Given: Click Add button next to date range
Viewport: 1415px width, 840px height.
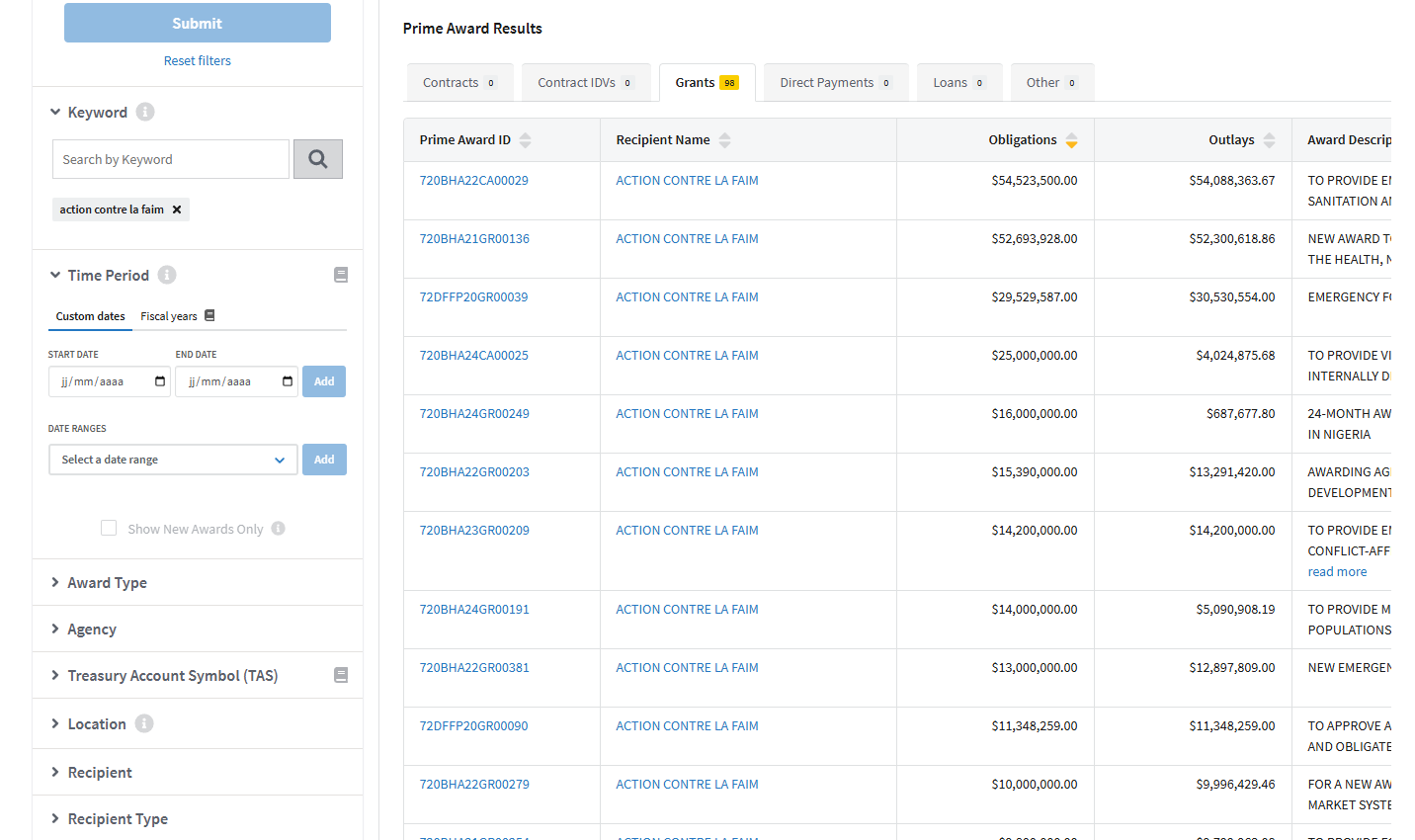Looking at the screenshot, I should click(x=324, y=460).
